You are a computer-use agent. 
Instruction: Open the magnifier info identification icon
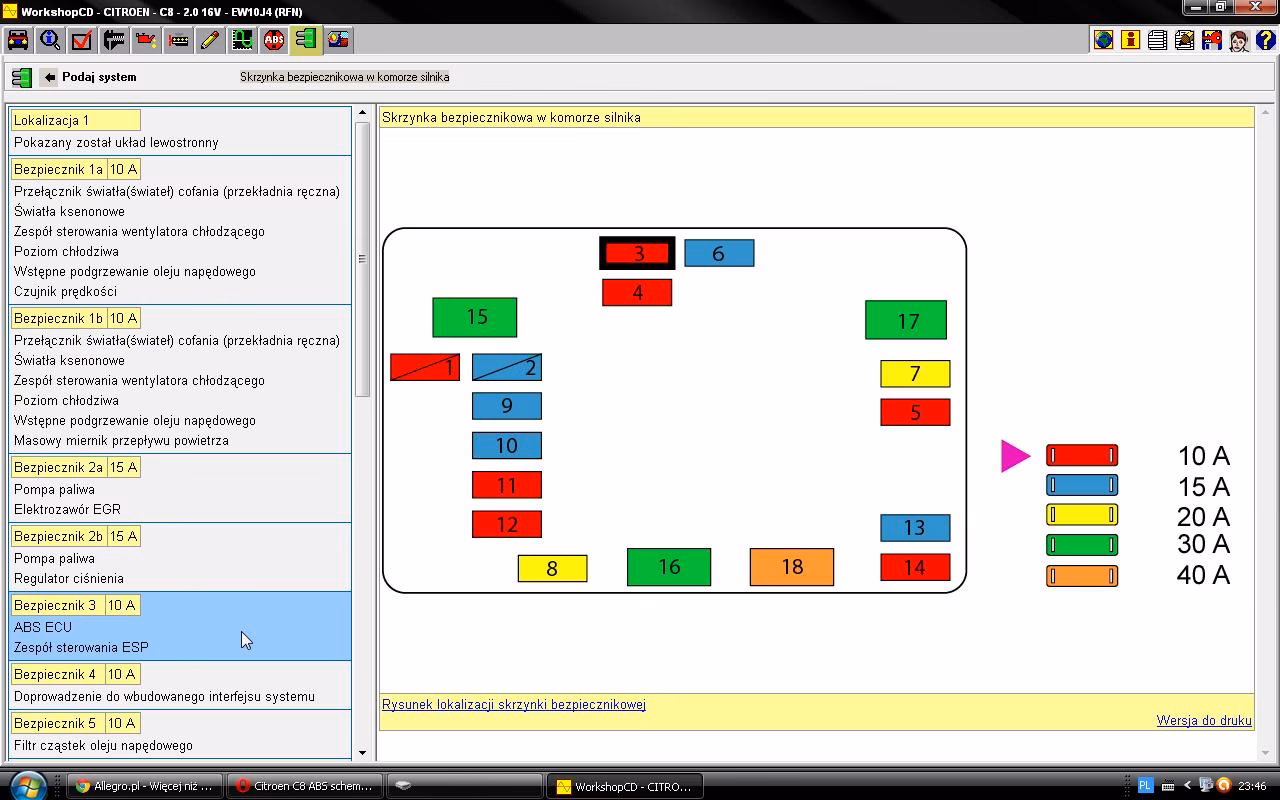[50, 40]
